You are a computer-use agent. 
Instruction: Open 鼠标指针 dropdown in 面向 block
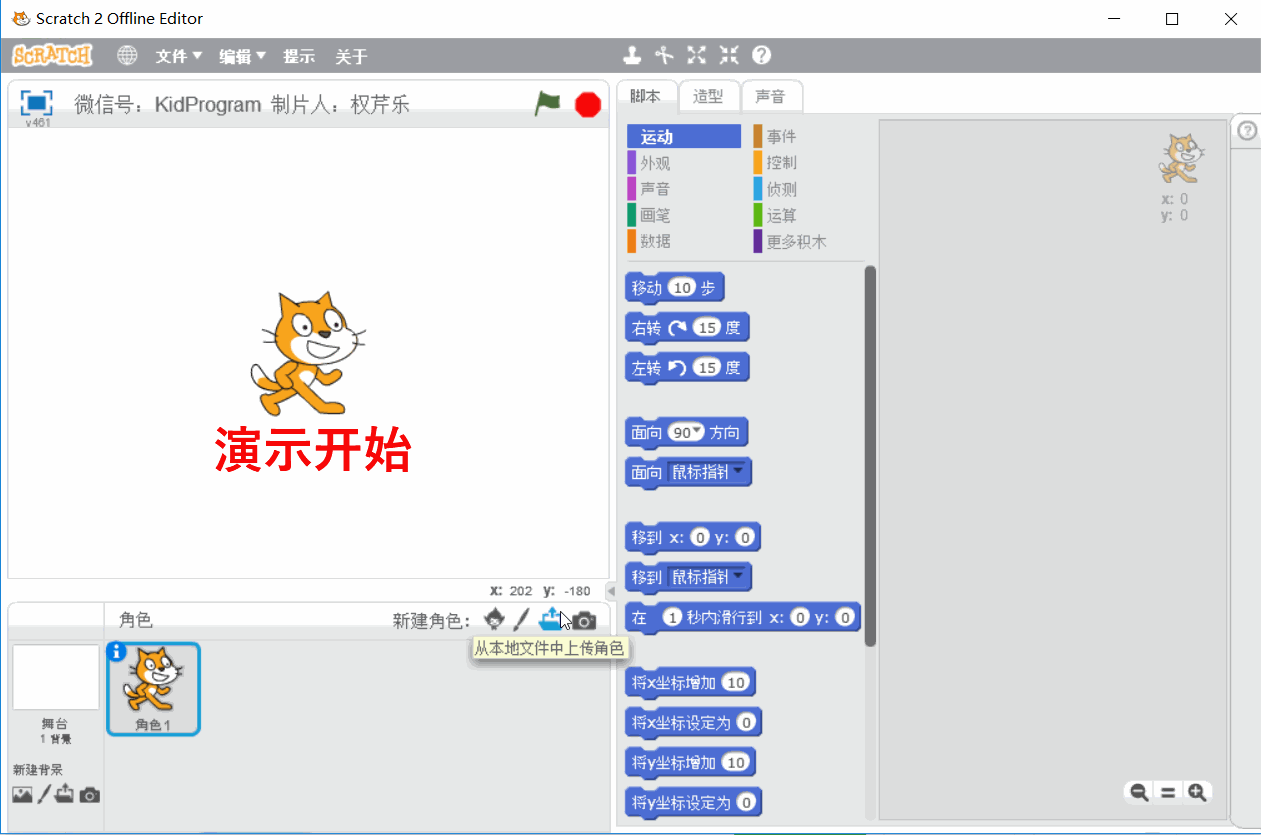click(x=739, y=470)
